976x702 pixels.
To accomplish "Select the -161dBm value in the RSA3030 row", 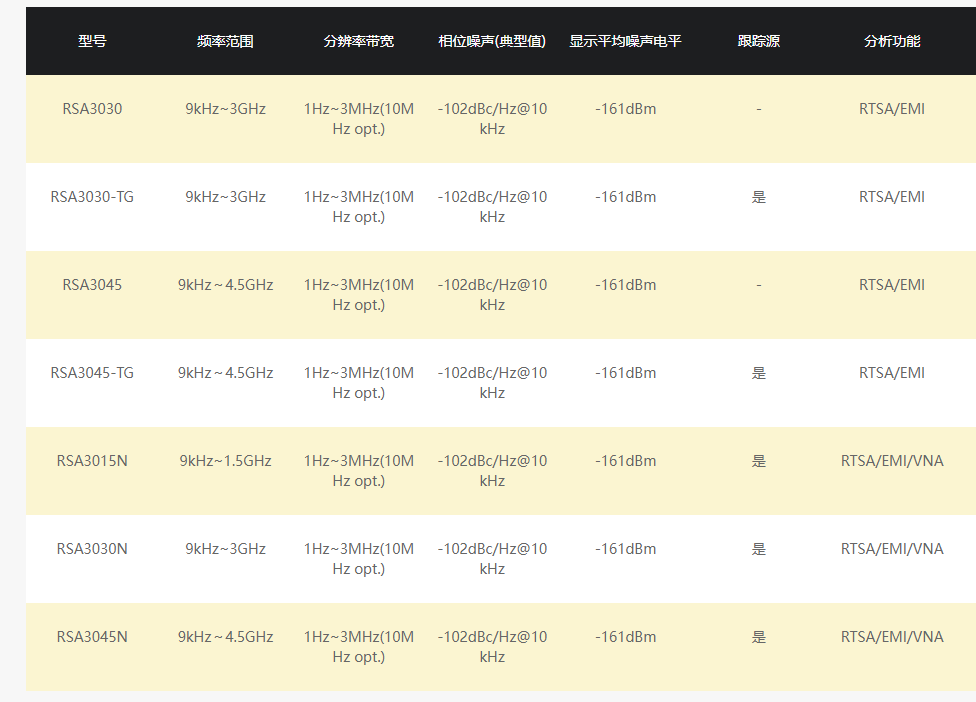I will [626, 109].
